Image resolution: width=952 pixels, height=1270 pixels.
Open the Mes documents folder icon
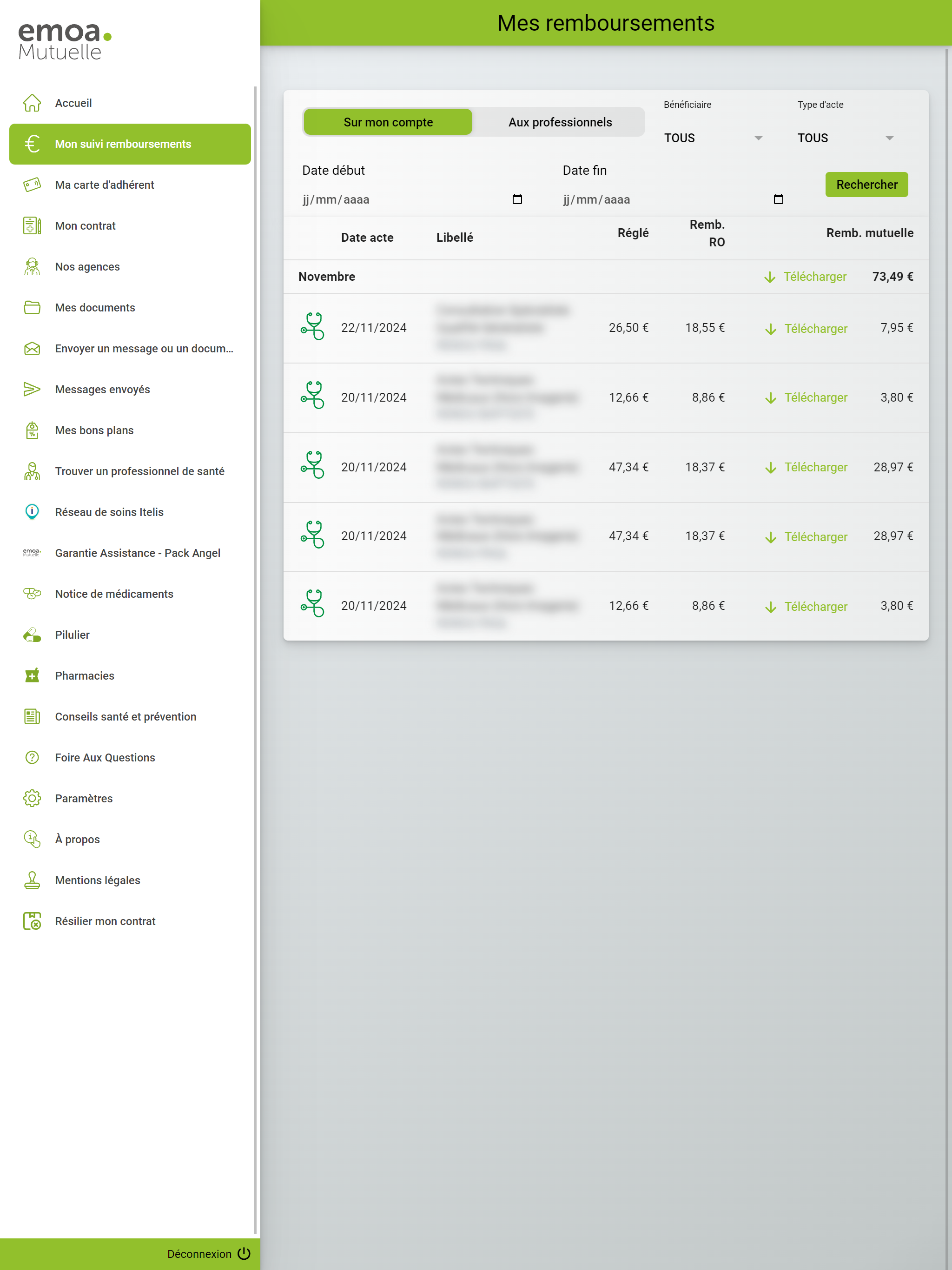coord(32,308)
